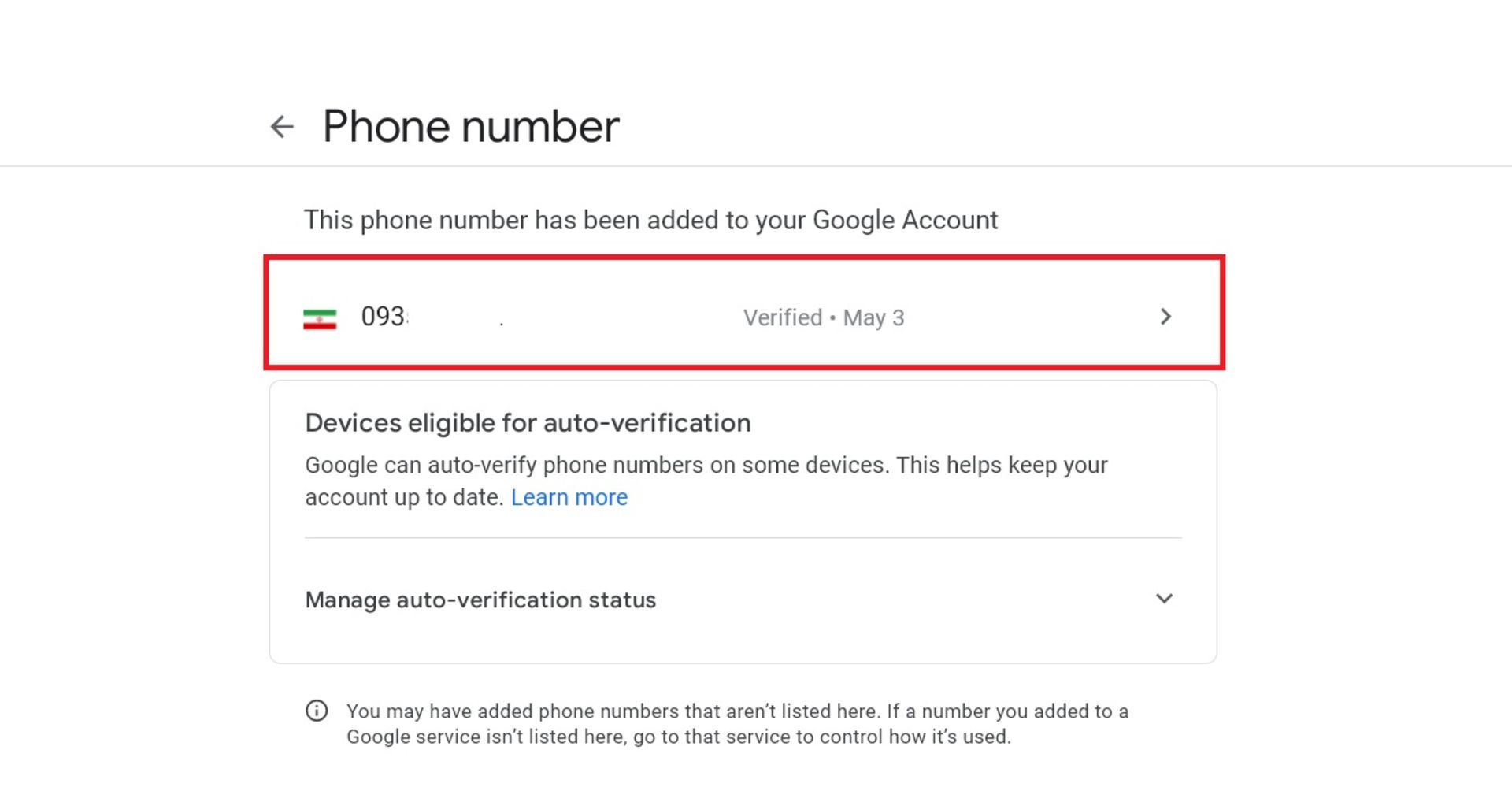Image resolution: width=1512 pixels, height=802 pixels.
Task: Click the "Manage auto-verification status" label
Action: pos(480,600)
